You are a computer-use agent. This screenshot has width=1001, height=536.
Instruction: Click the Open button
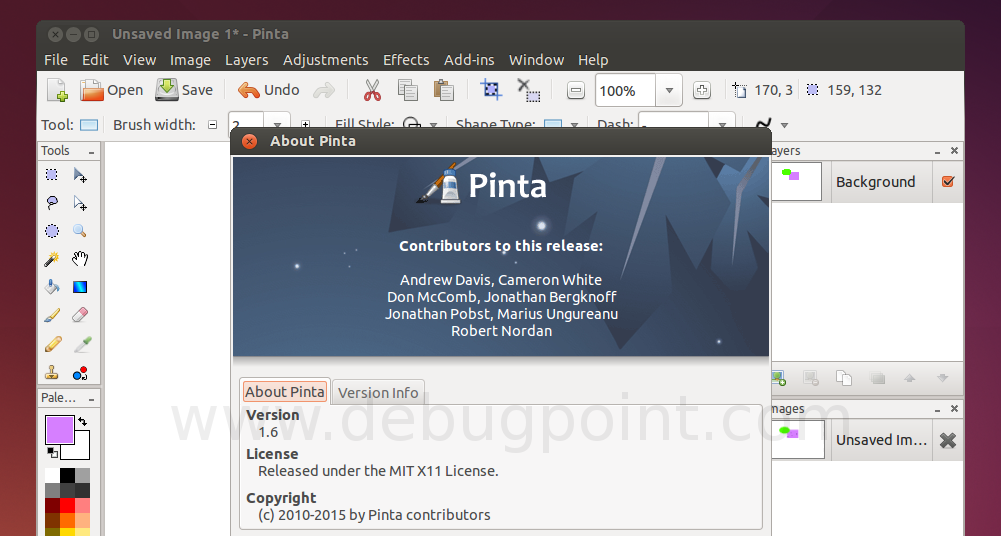click(x=111, y=90)
